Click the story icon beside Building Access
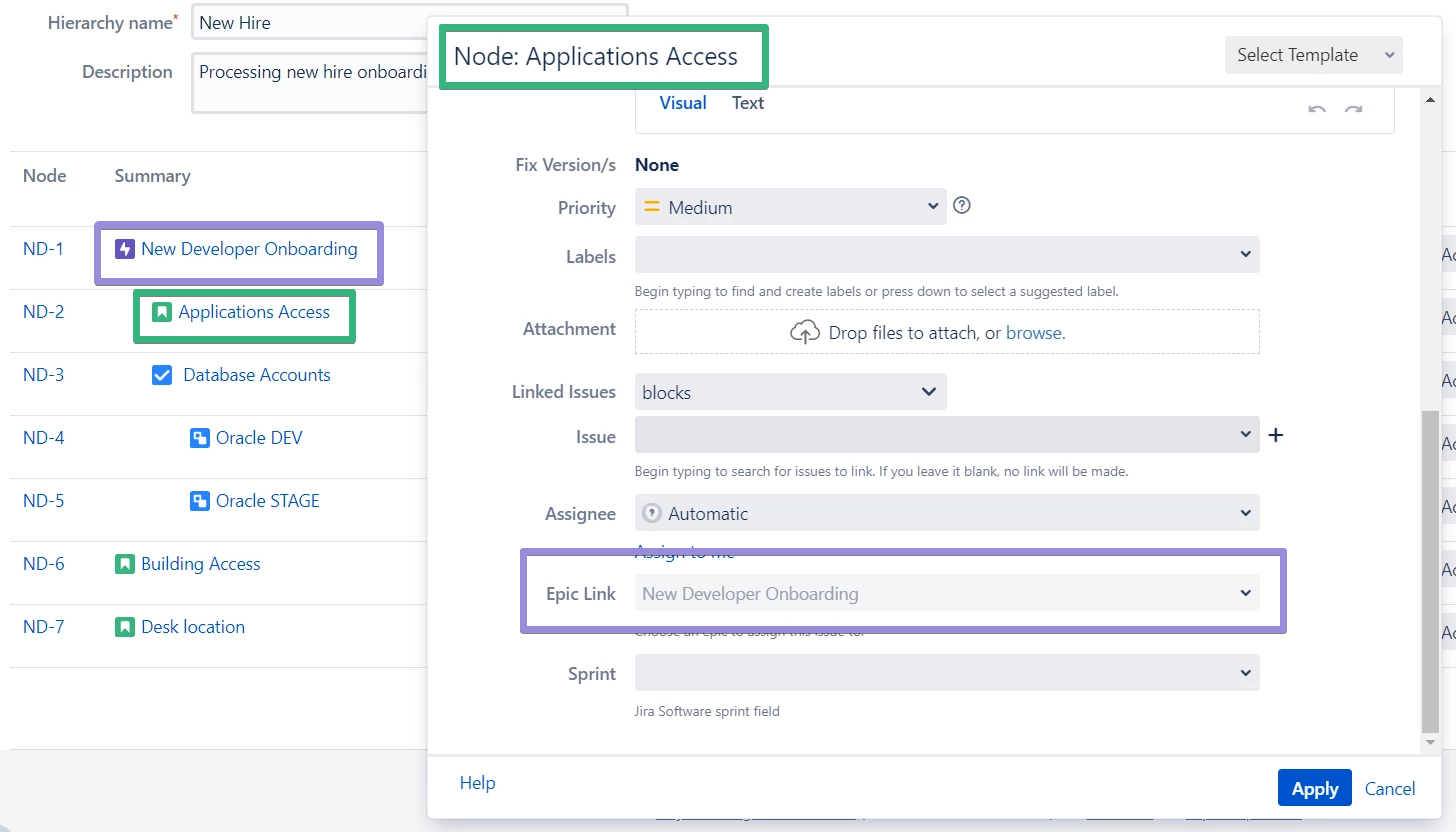 tap(125, 564)
